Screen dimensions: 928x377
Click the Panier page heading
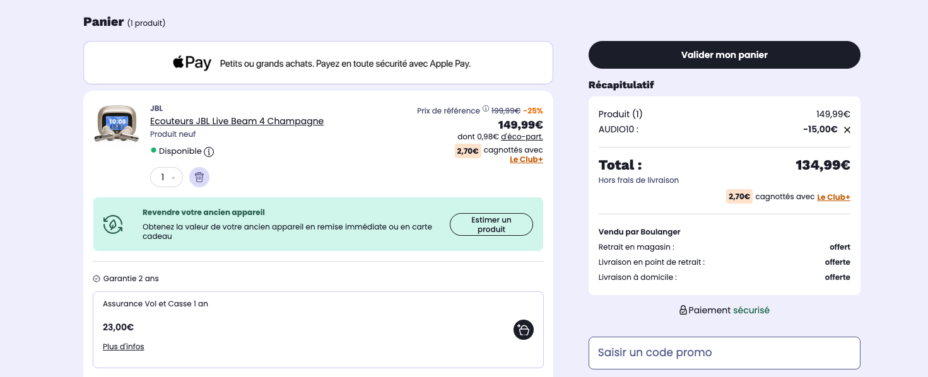(104, 22)
